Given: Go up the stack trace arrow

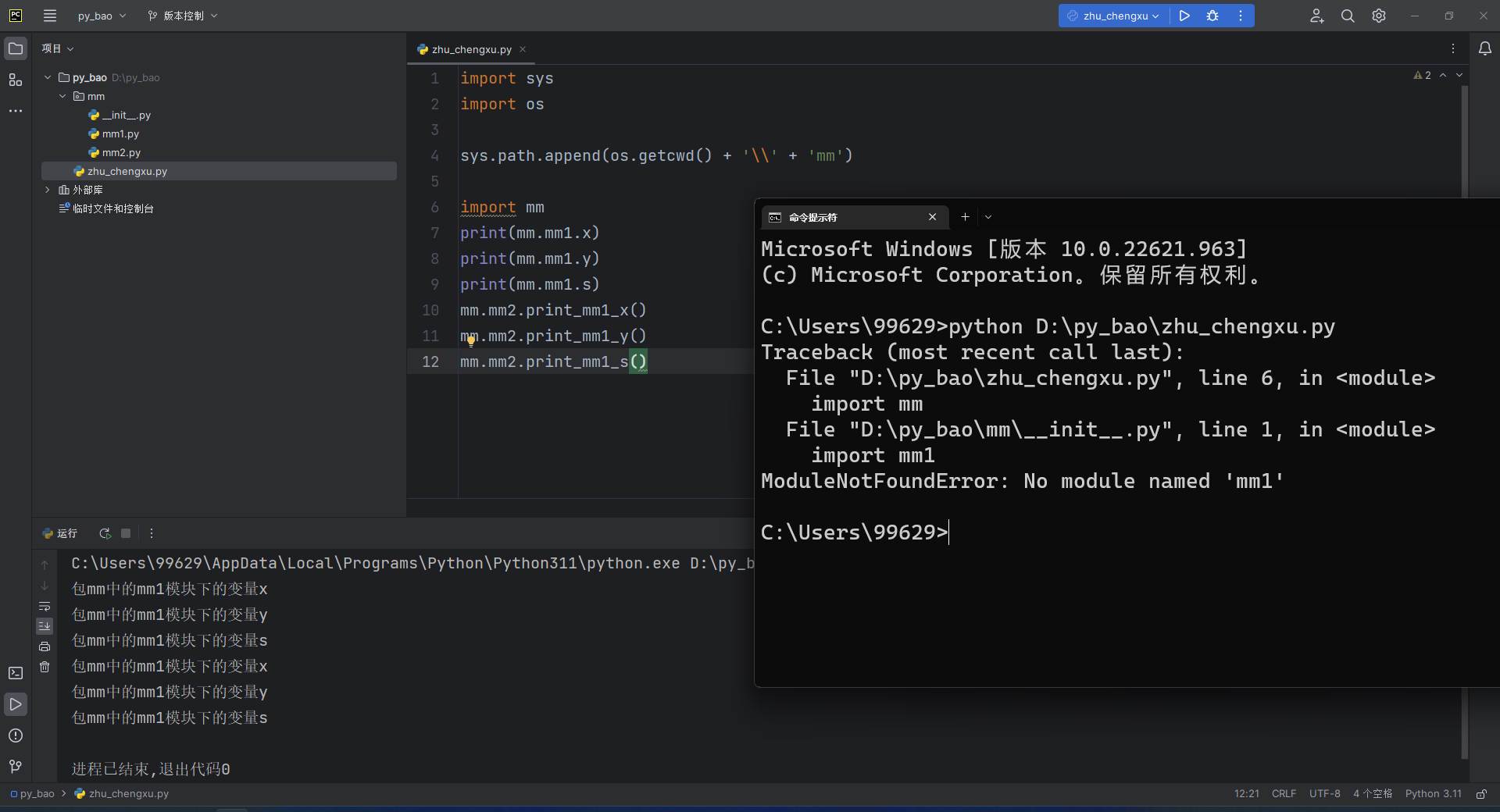Looking at the screenshot, I should point(45,565).
